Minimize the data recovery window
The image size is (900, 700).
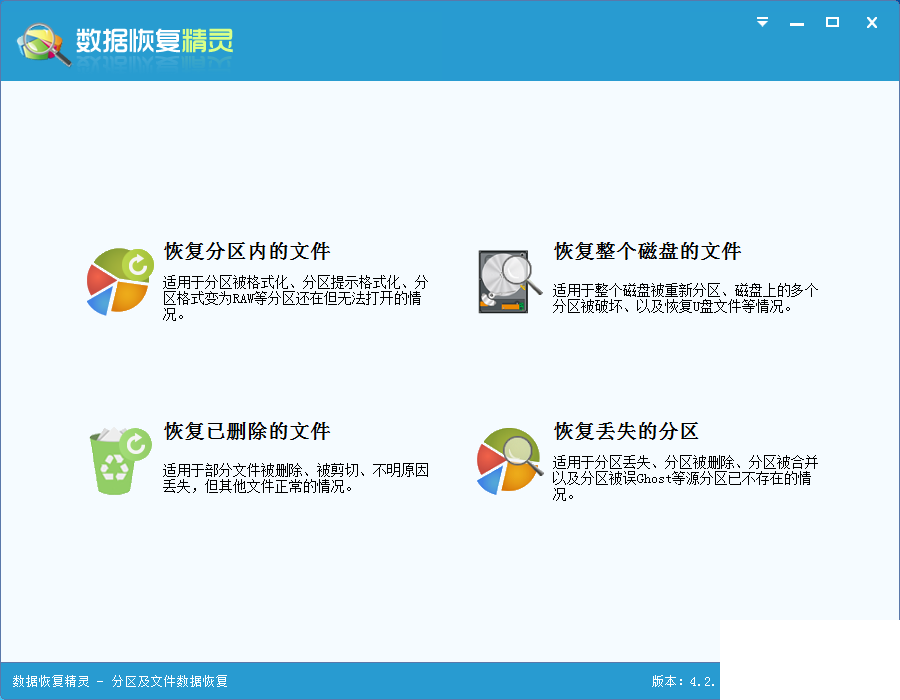(x=797, y=24)
